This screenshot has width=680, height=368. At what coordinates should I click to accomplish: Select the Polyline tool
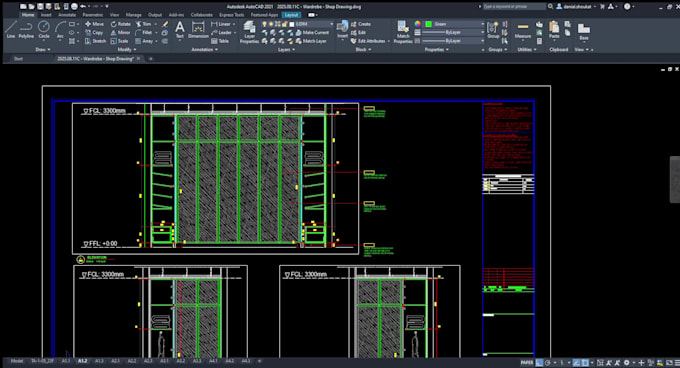click(26, 30)
